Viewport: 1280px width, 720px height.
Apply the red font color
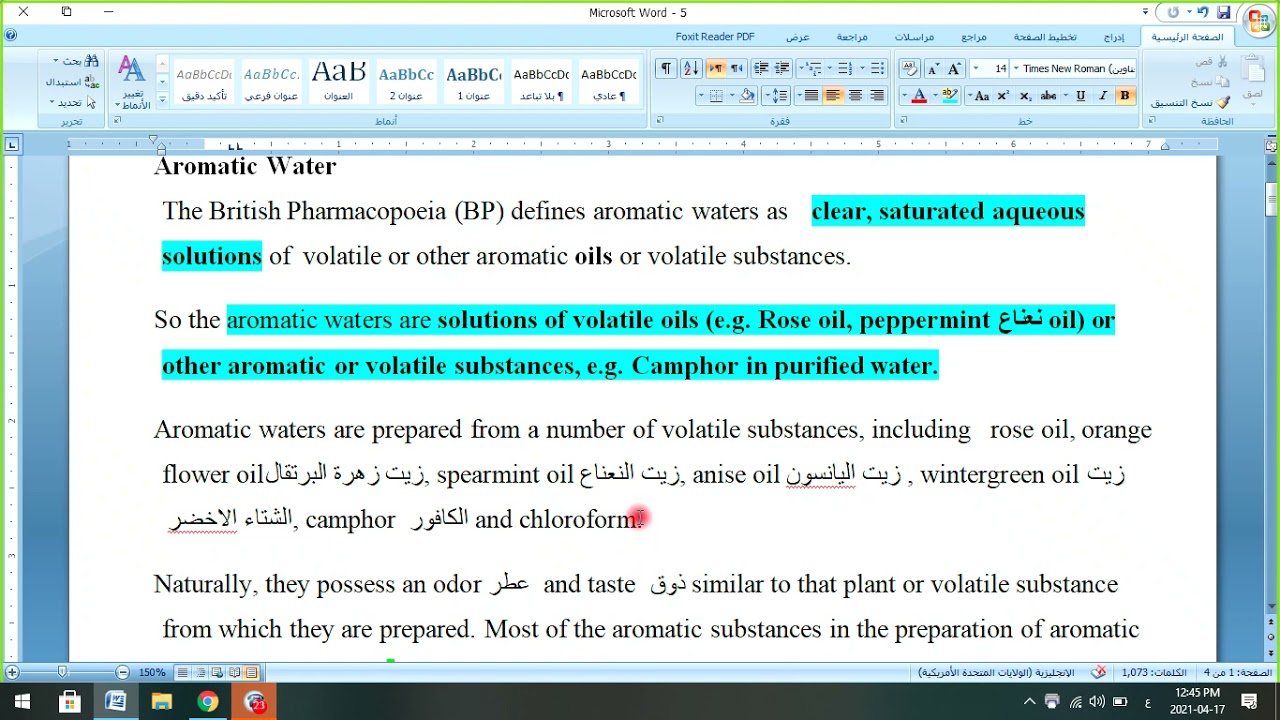pos(919,96)
